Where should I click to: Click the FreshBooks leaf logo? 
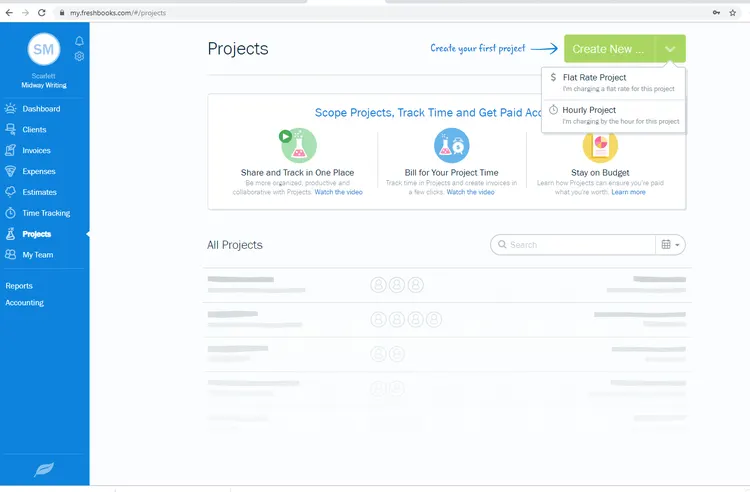[44, 470]
